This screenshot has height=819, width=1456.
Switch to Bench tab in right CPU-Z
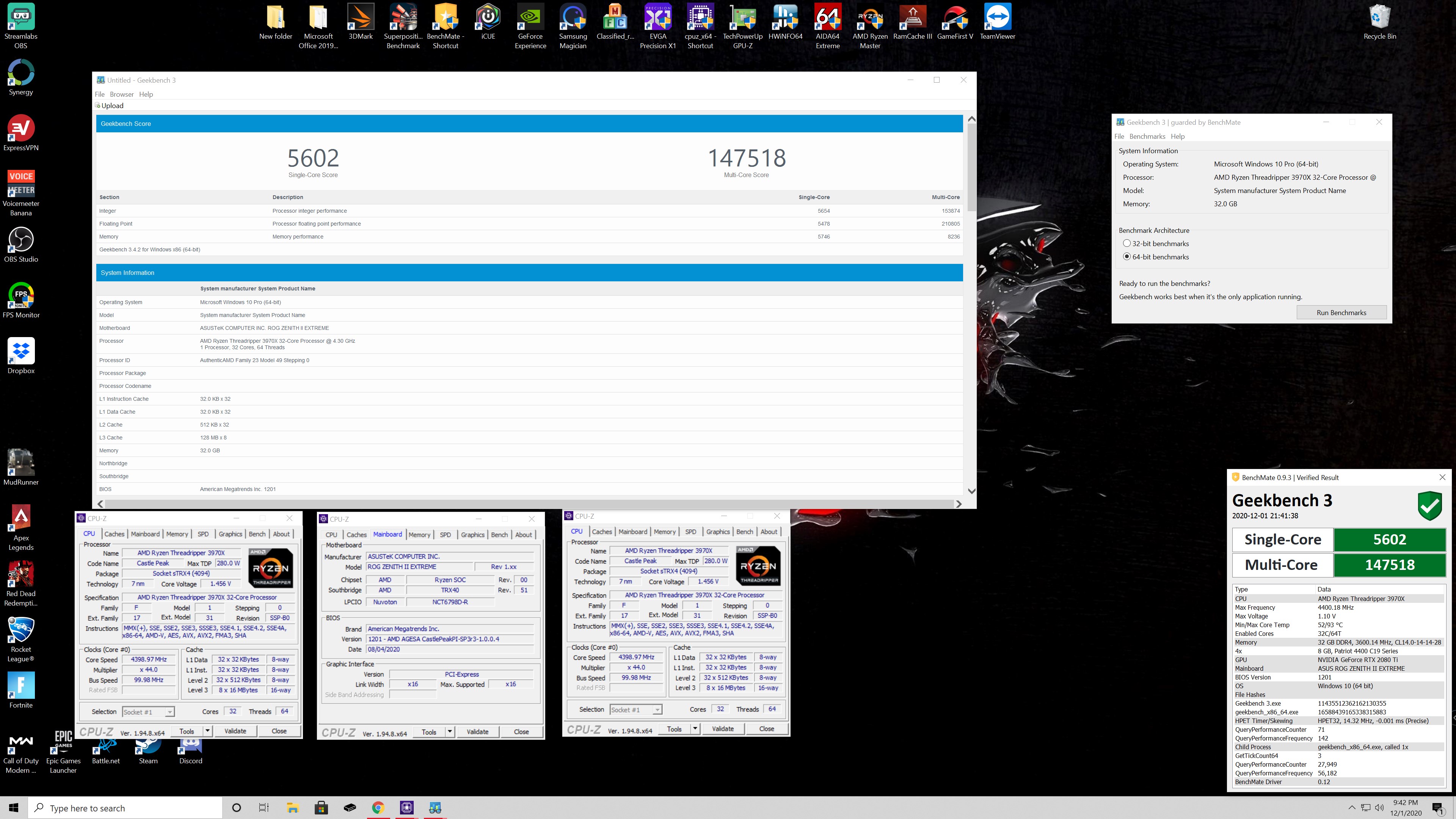coord(744,531)
